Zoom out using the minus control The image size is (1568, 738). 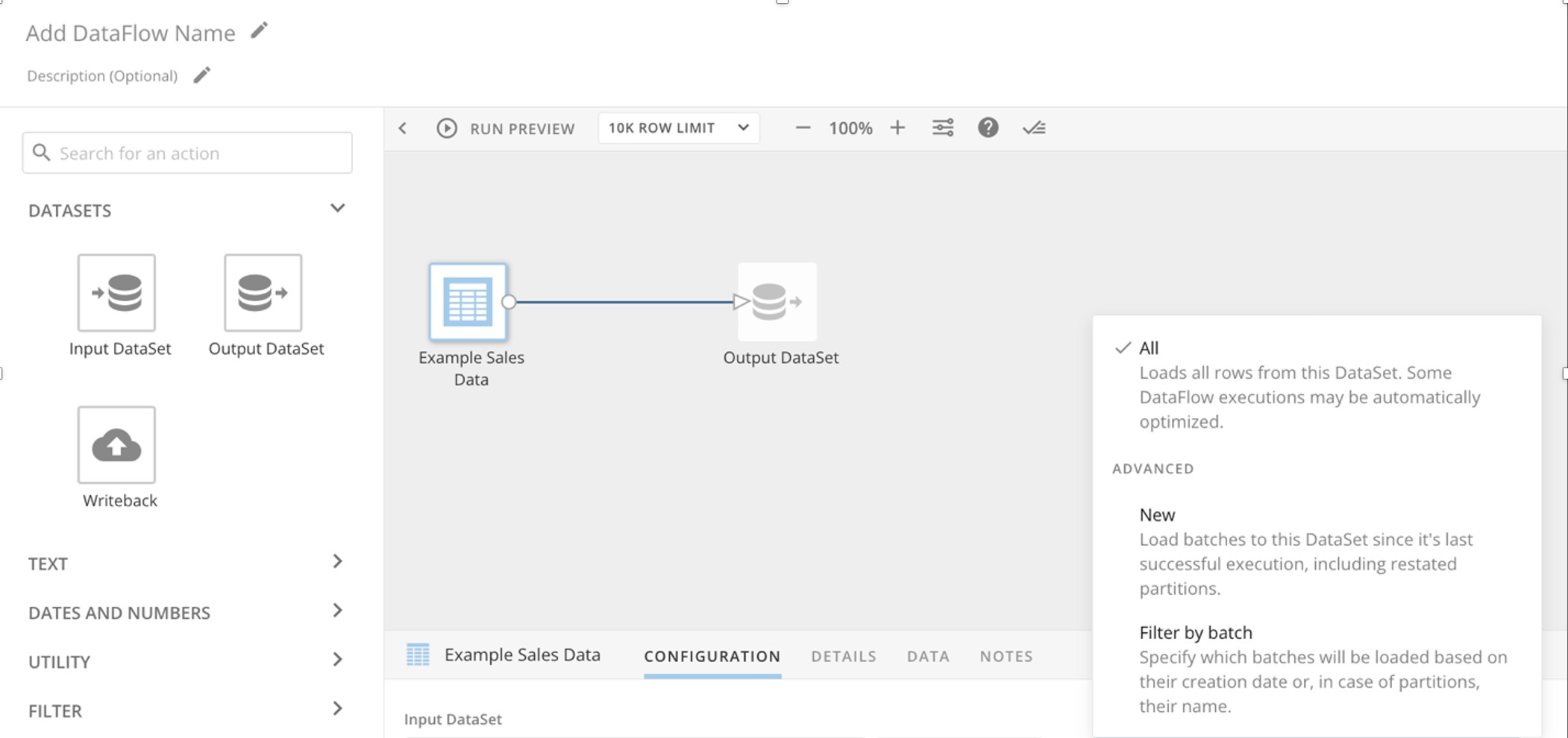[x=803, y=127]
